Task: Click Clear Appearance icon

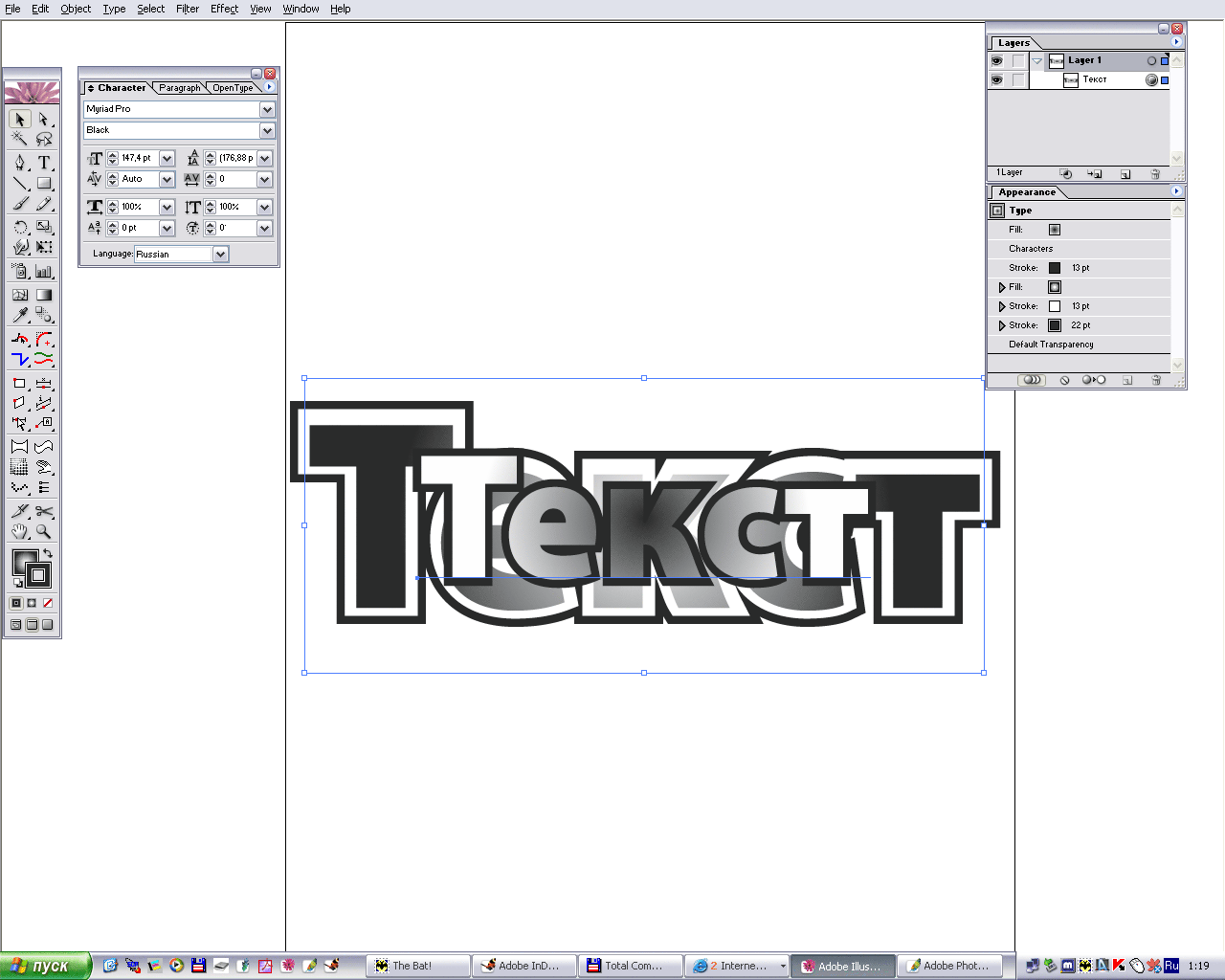Action: pos(1064,380)
